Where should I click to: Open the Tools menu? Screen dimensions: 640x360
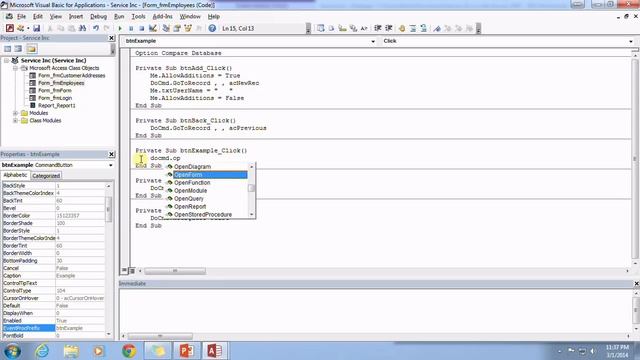coord(138,16)
